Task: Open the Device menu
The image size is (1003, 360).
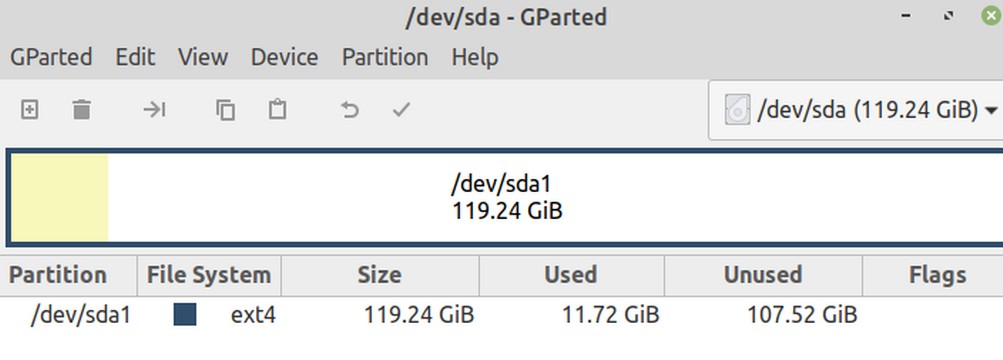Action: (x=284, y=58)
